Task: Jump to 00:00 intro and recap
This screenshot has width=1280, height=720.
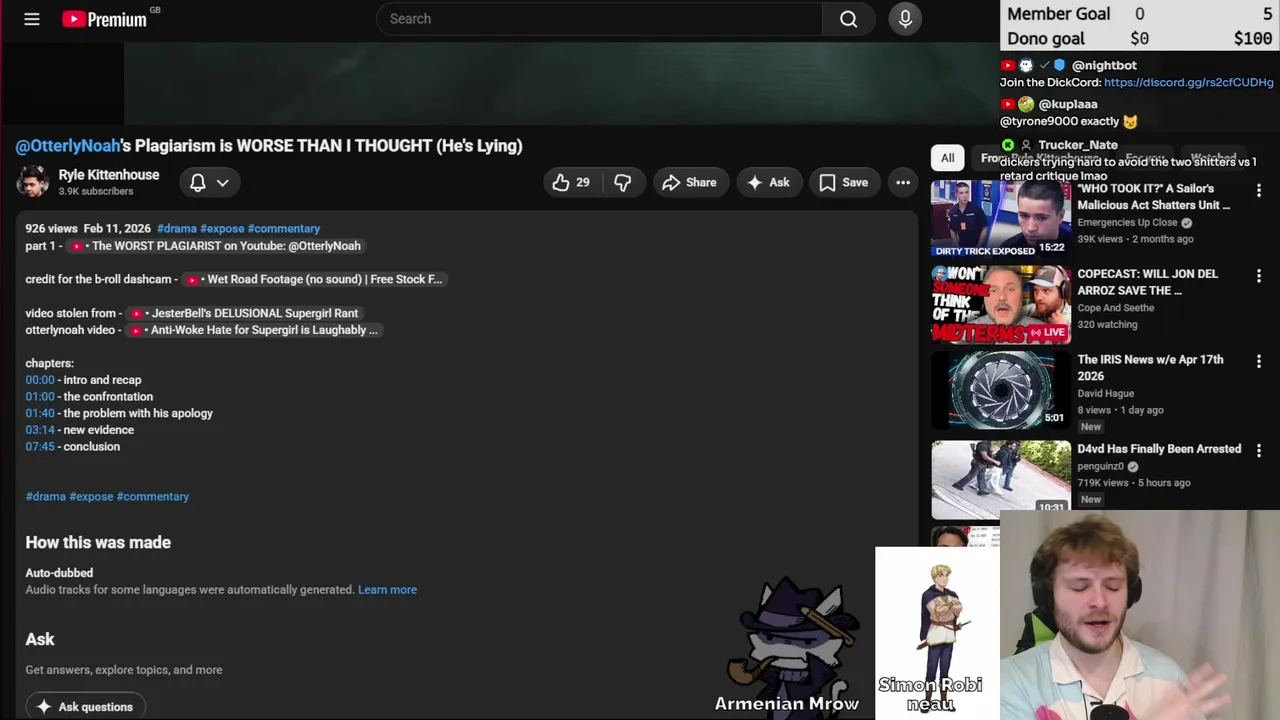Action: (40, 380)
